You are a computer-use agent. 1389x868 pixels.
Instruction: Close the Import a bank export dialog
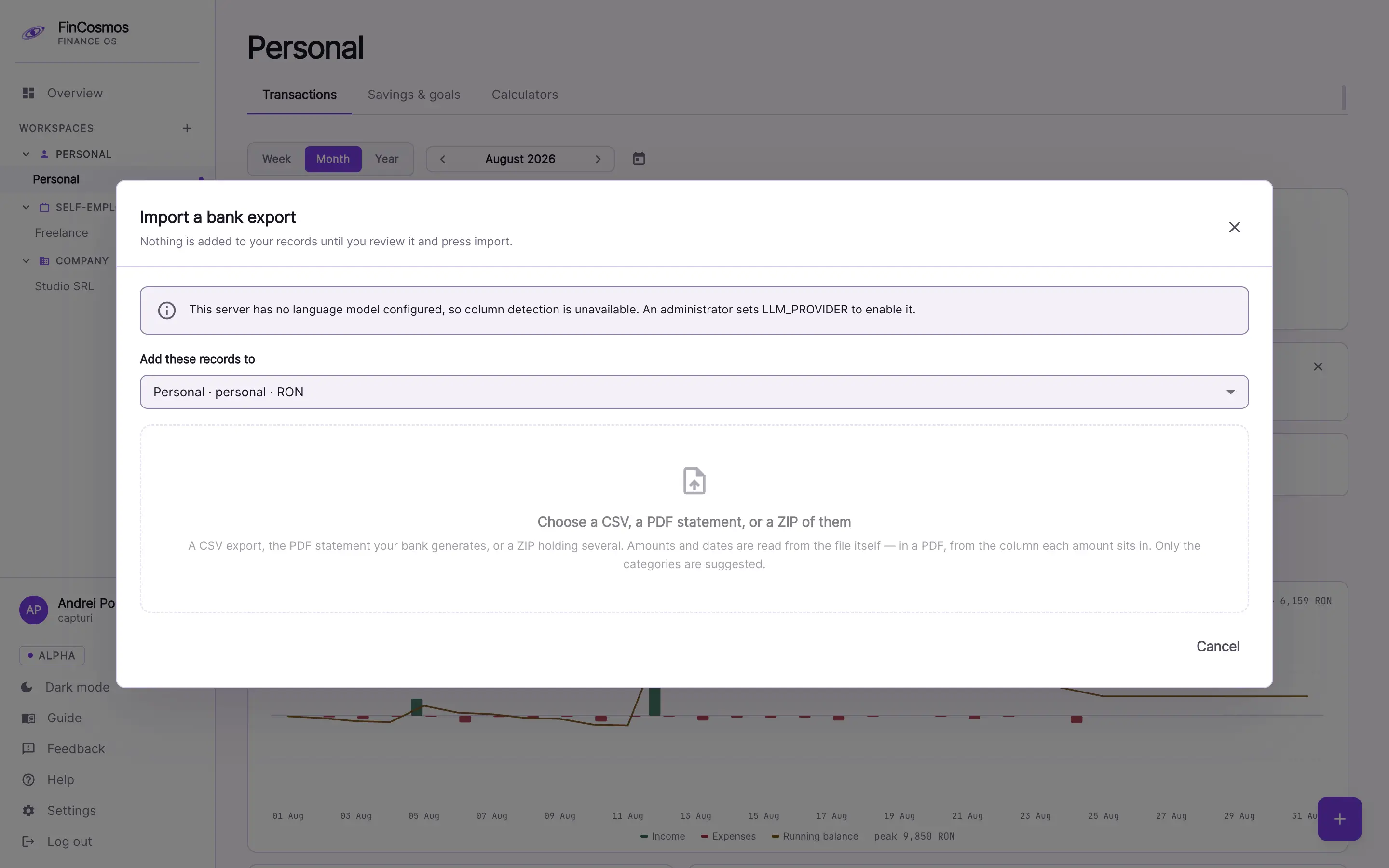tap(1234, 227)
